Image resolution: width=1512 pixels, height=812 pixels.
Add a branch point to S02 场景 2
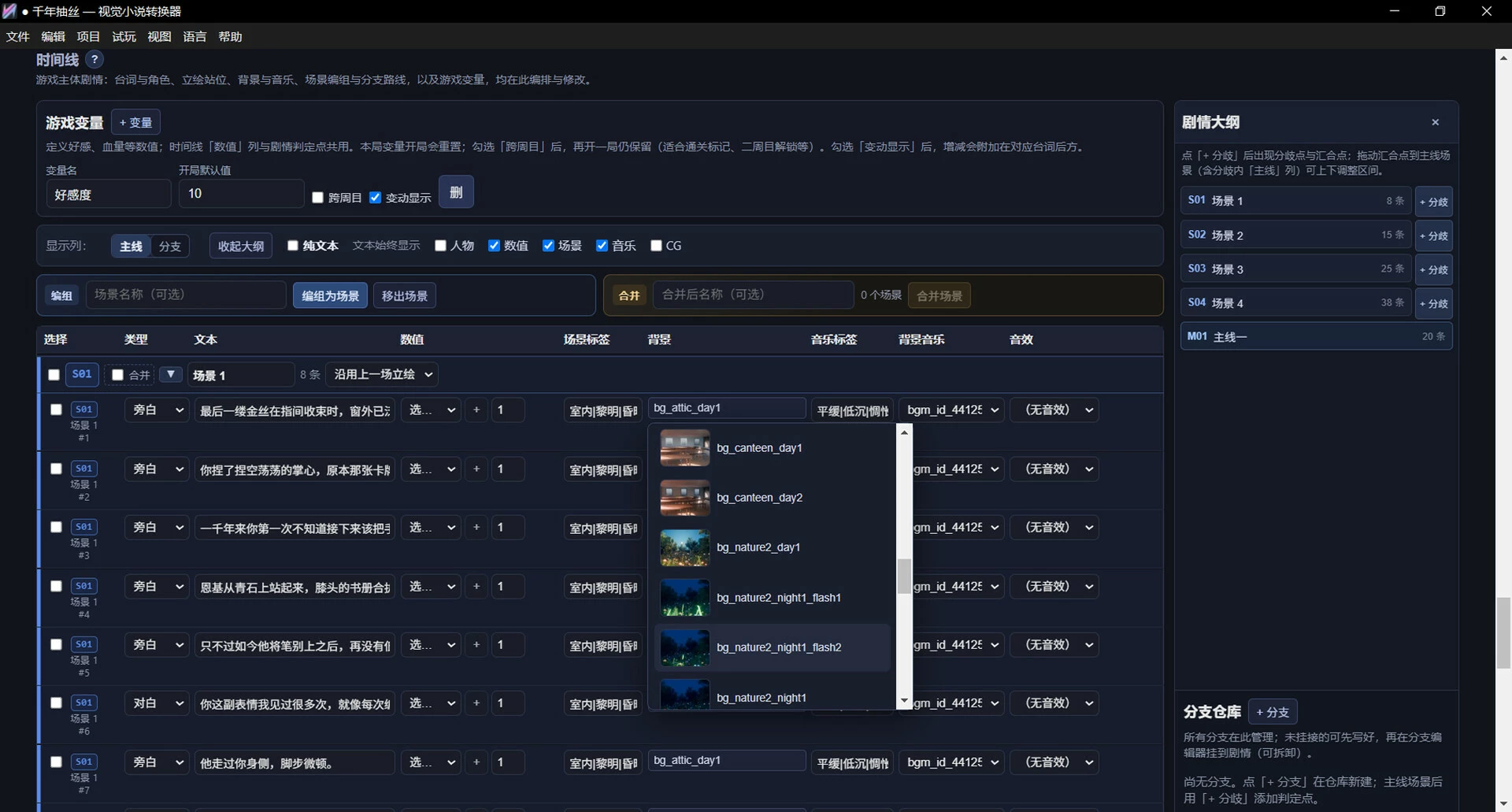pyautogui.click(x=1433, y=235)
